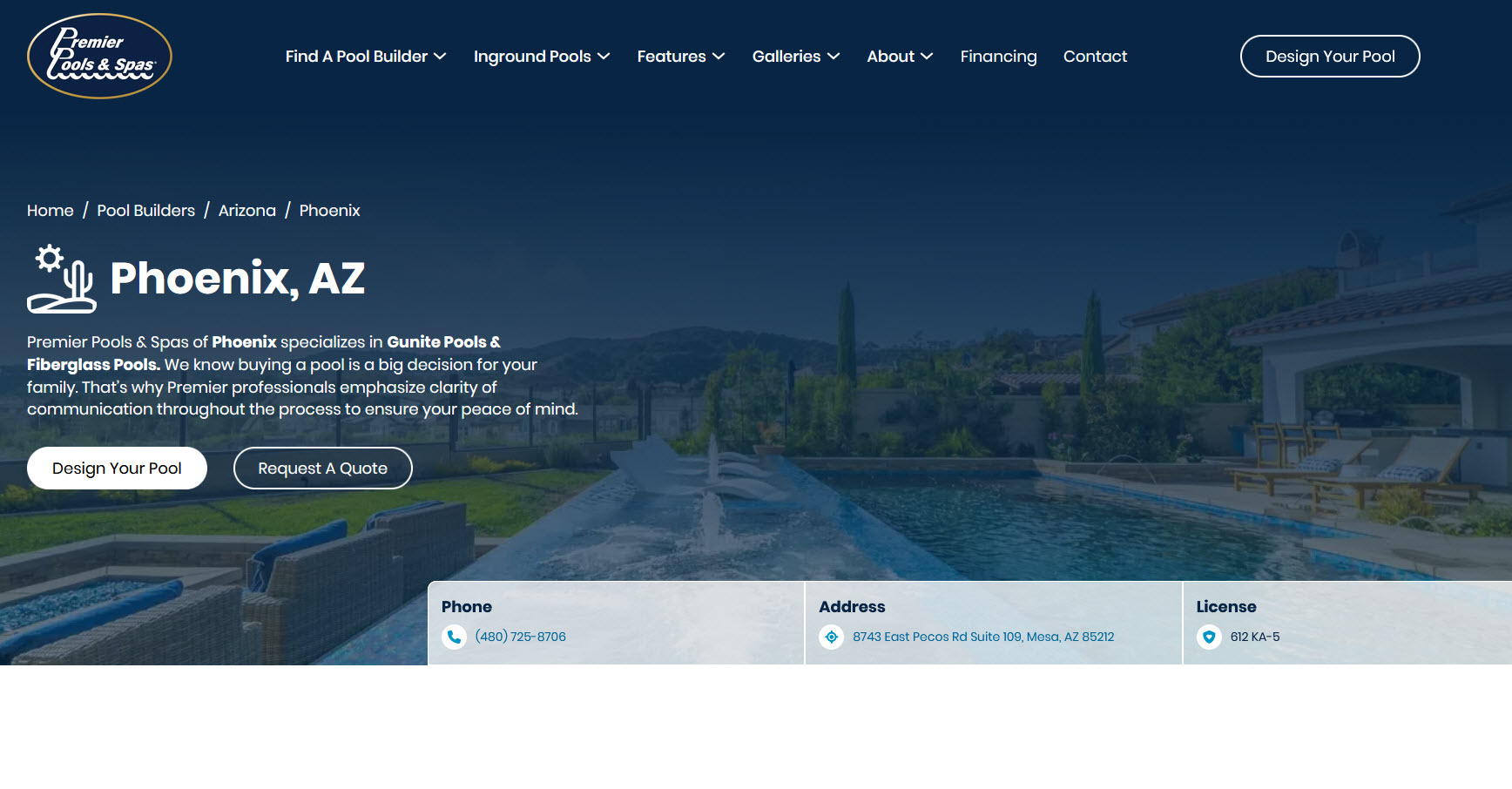Image resolution: width=1512 pixels, height=789 pixels.
Task: Go to Home in the breadcrumb
Action: click(x=51, y=211)
